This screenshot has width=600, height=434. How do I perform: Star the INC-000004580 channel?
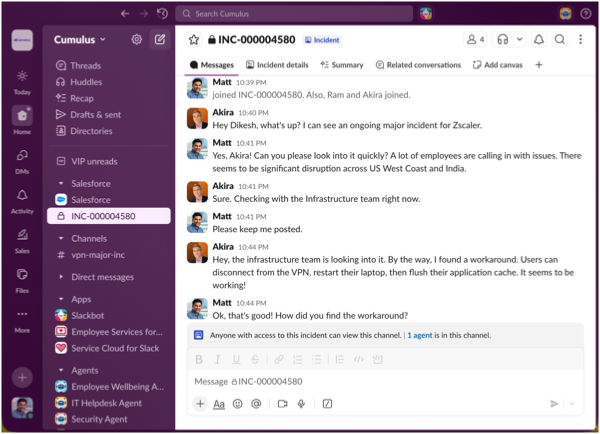[x=194, y=39]
